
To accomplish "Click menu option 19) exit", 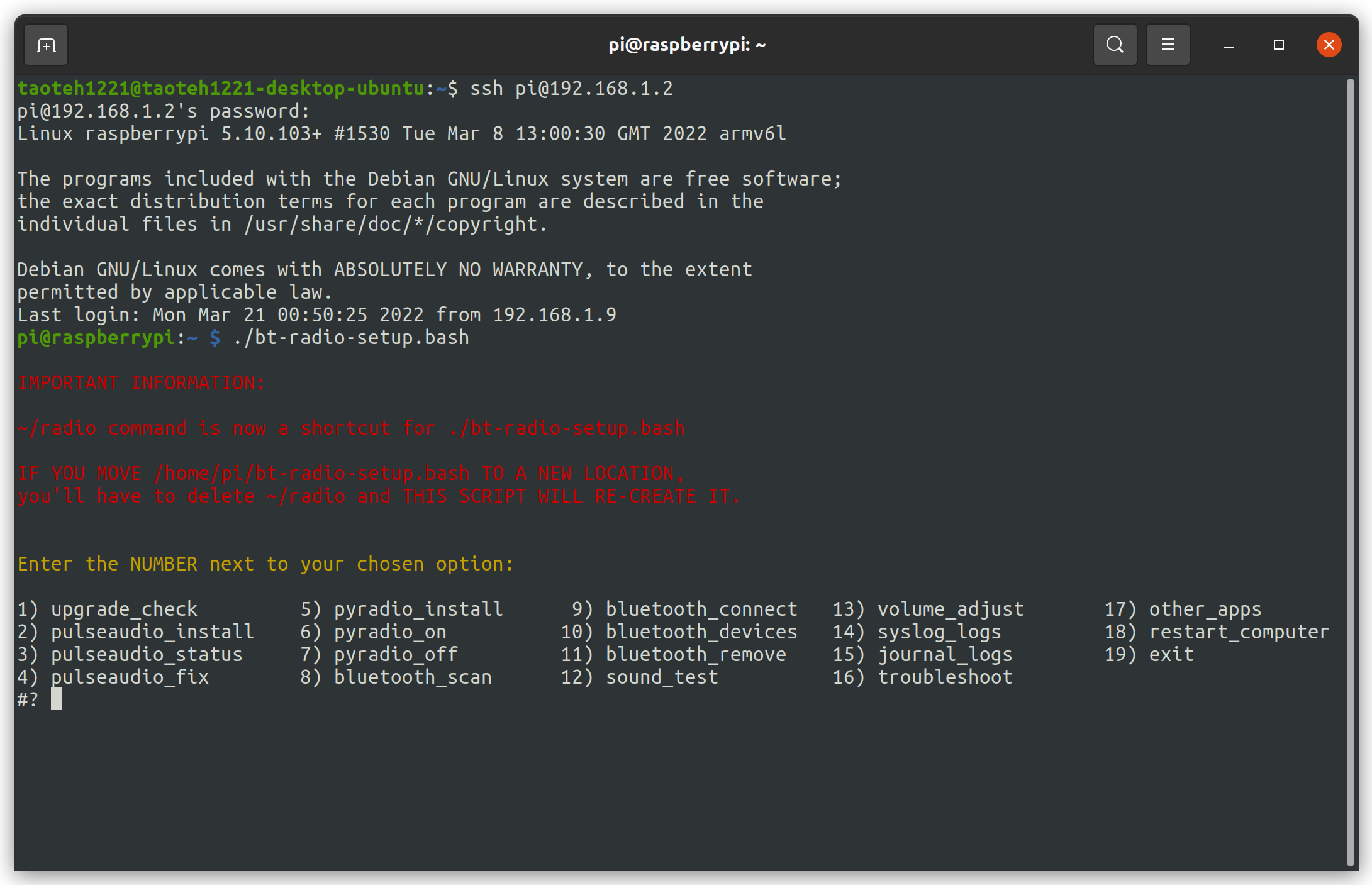I will [x=1149, y=654].
